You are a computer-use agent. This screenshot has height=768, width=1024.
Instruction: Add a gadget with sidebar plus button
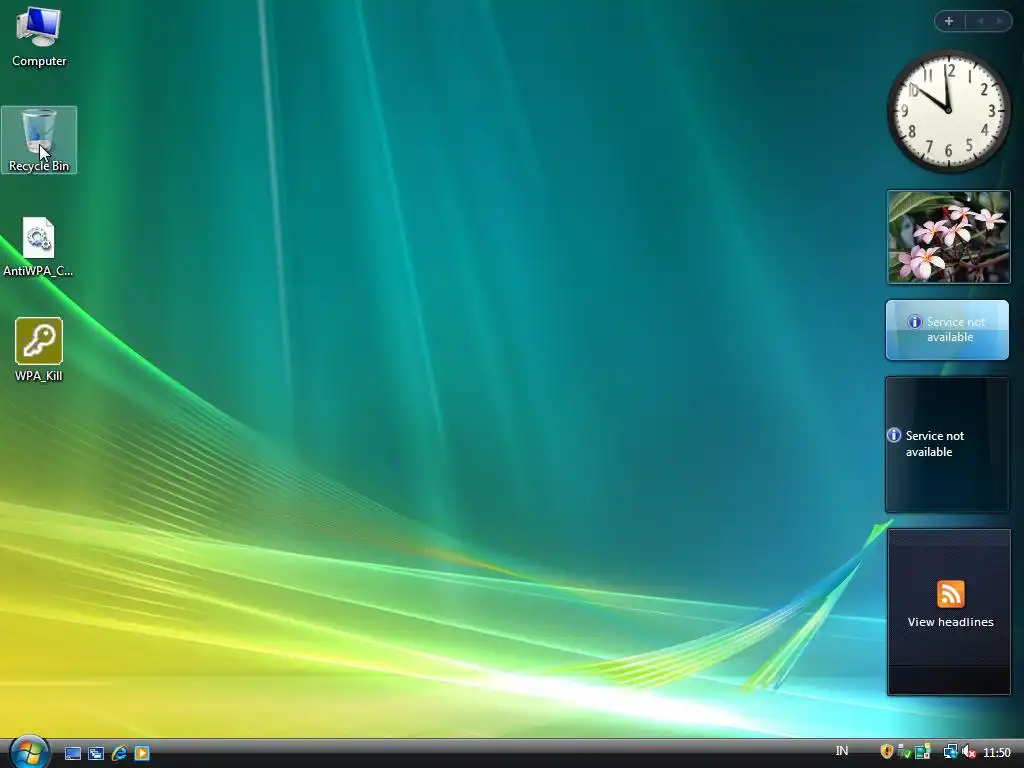[949, 21]
